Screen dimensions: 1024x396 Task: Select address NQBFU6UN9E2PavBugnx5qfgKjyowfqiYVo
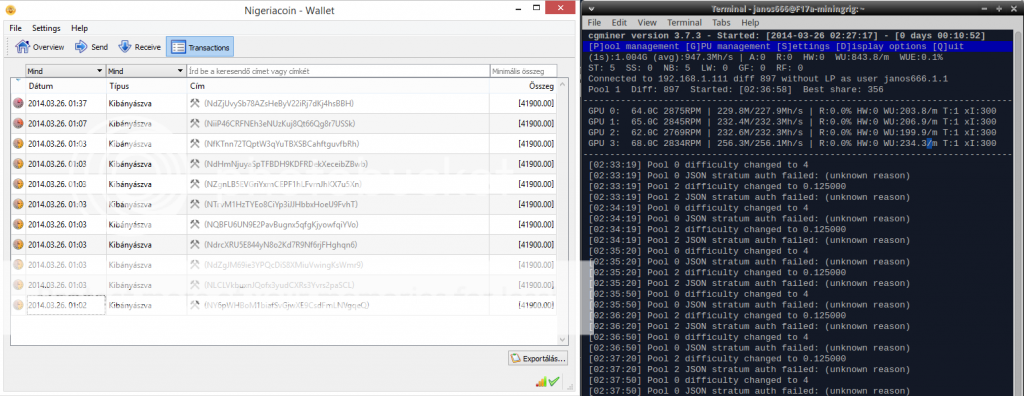tap(281, 225)
